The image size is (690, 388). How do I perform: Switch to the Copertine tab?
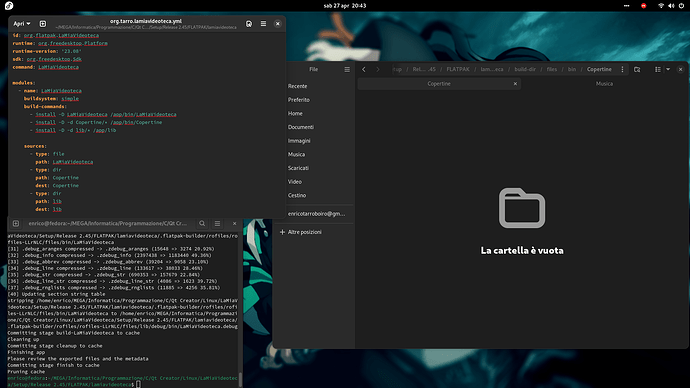click(x=439, y=84)
